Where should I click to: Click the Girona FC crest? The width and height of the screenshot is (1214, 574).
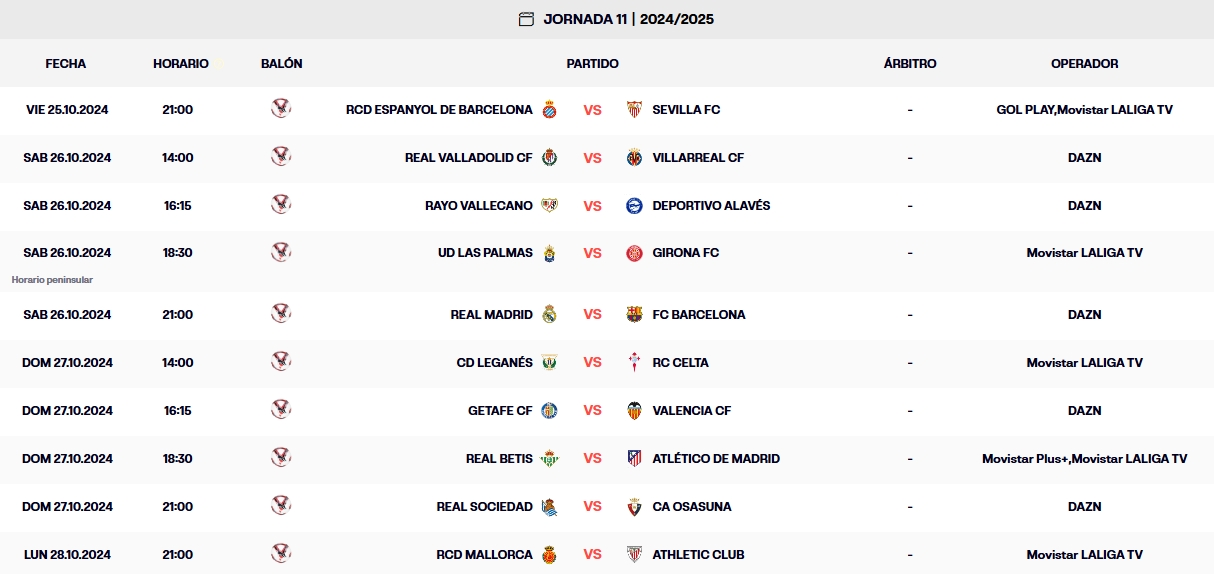[x=634, y=253]
